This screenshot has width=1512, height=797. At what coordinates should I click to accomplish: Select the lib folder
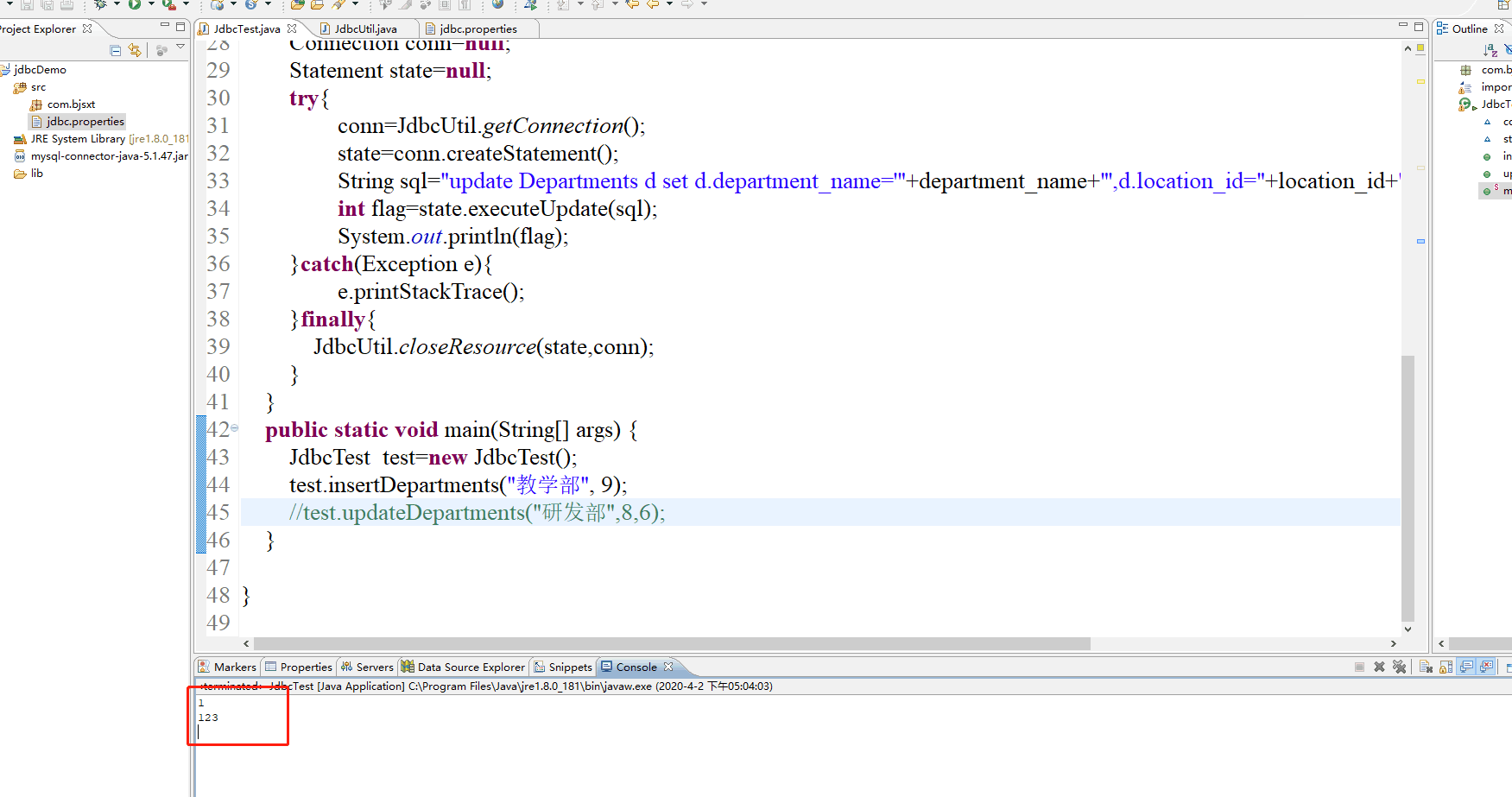tap(28, 173)
